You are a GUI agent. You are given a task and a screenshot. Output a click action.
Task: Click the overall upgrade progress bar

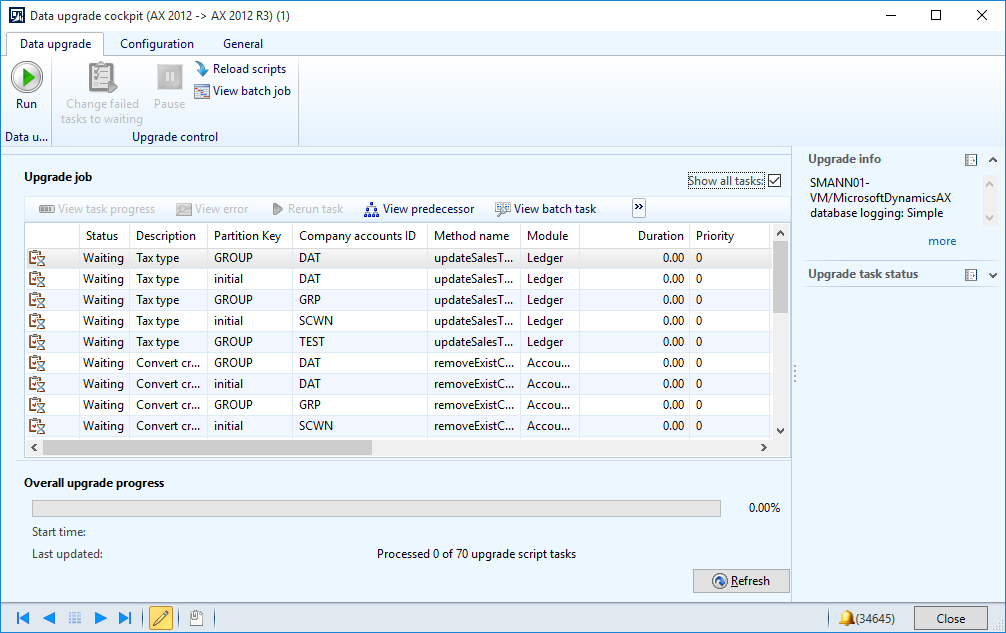click(377, 509)
